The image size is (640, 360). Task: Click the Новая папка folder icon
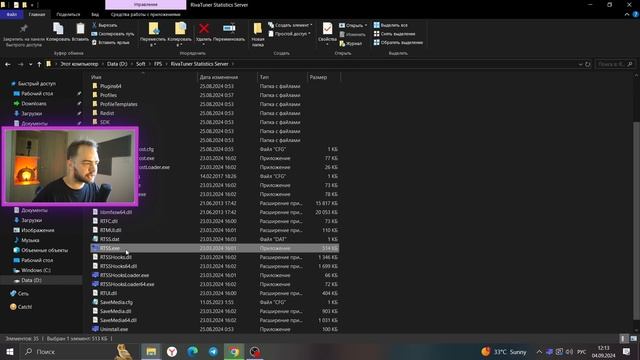pyautogui.click(x=258, y=28)
